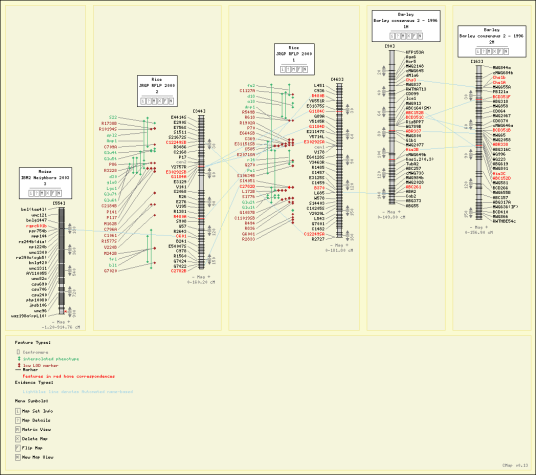
Task: Click marker L491 on Rice map 1
Action: (319, 85)
